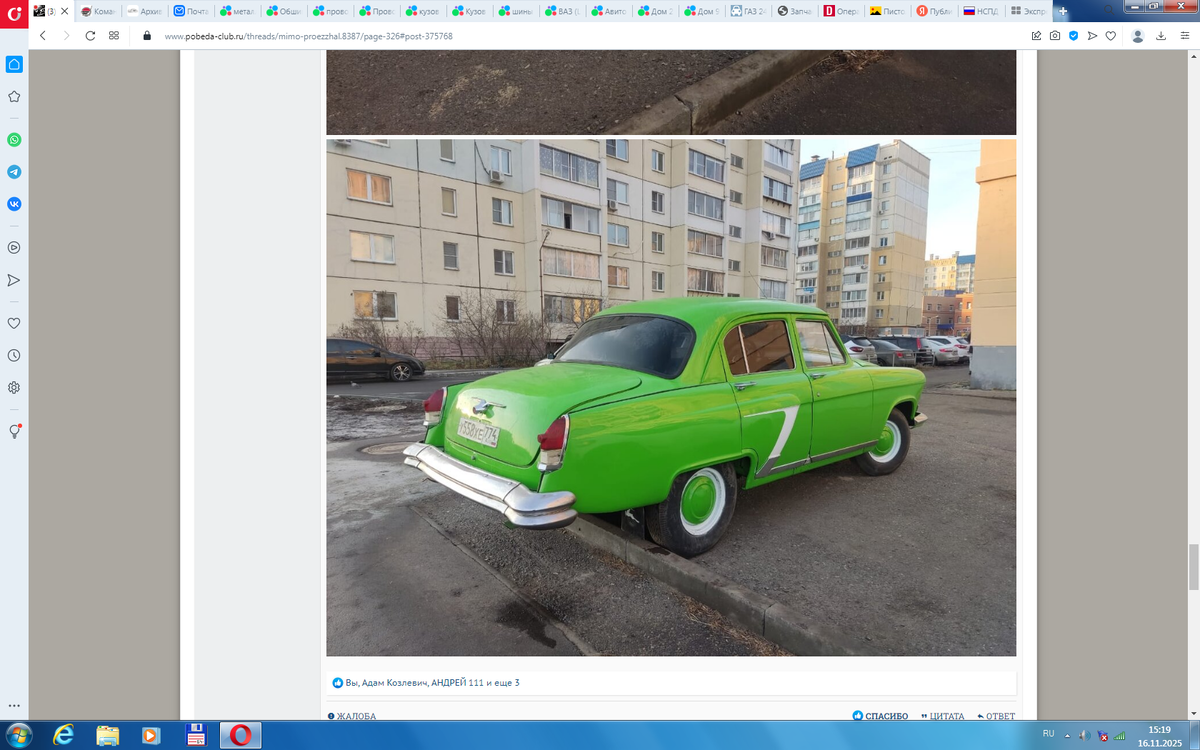This screenshot has height=750, width=1200.
Task: Open the Opera browser history clock icon
Action: pos(14,355)
